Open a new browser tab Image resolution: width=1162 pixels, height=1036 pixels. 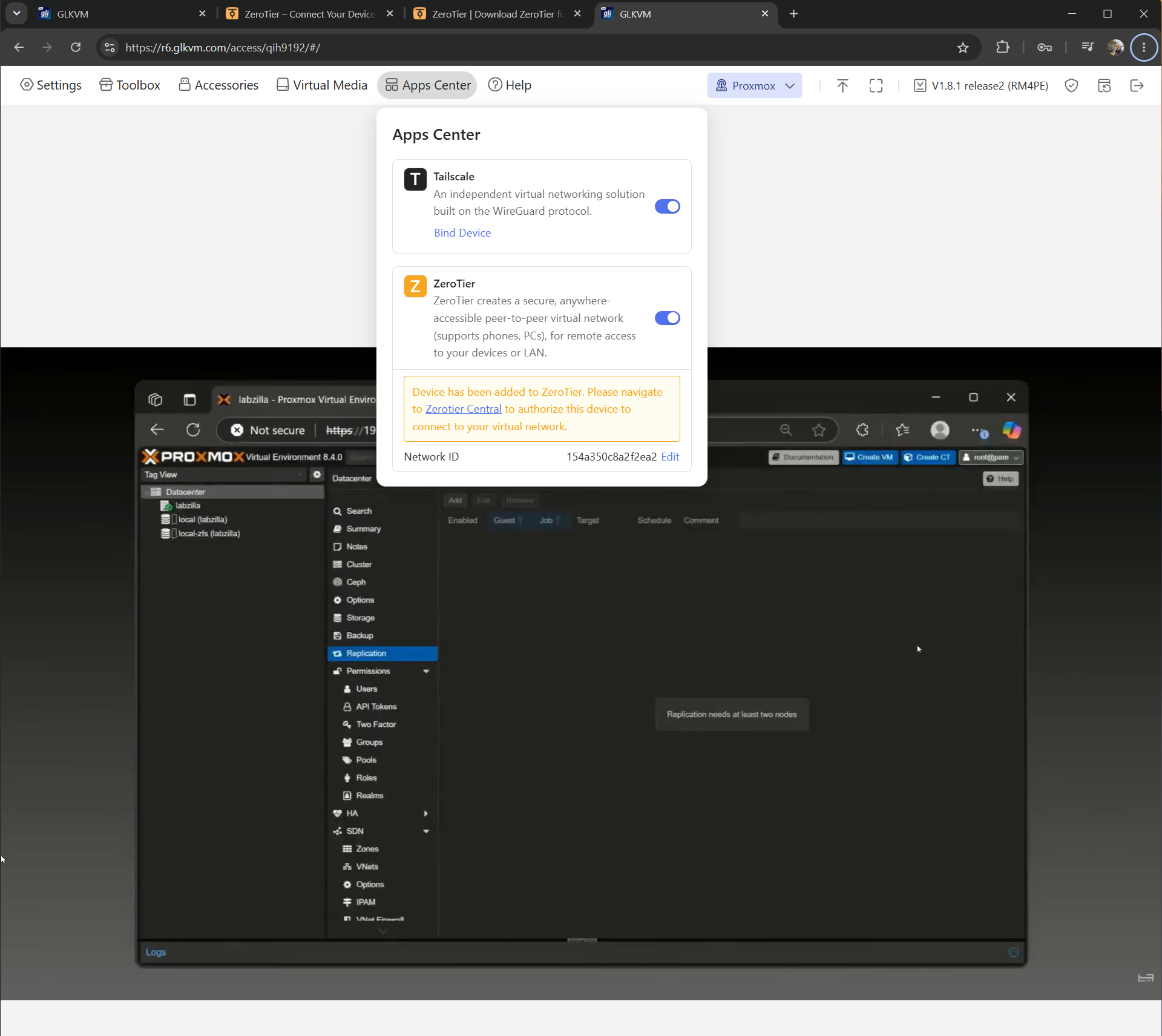coord(794,14)
